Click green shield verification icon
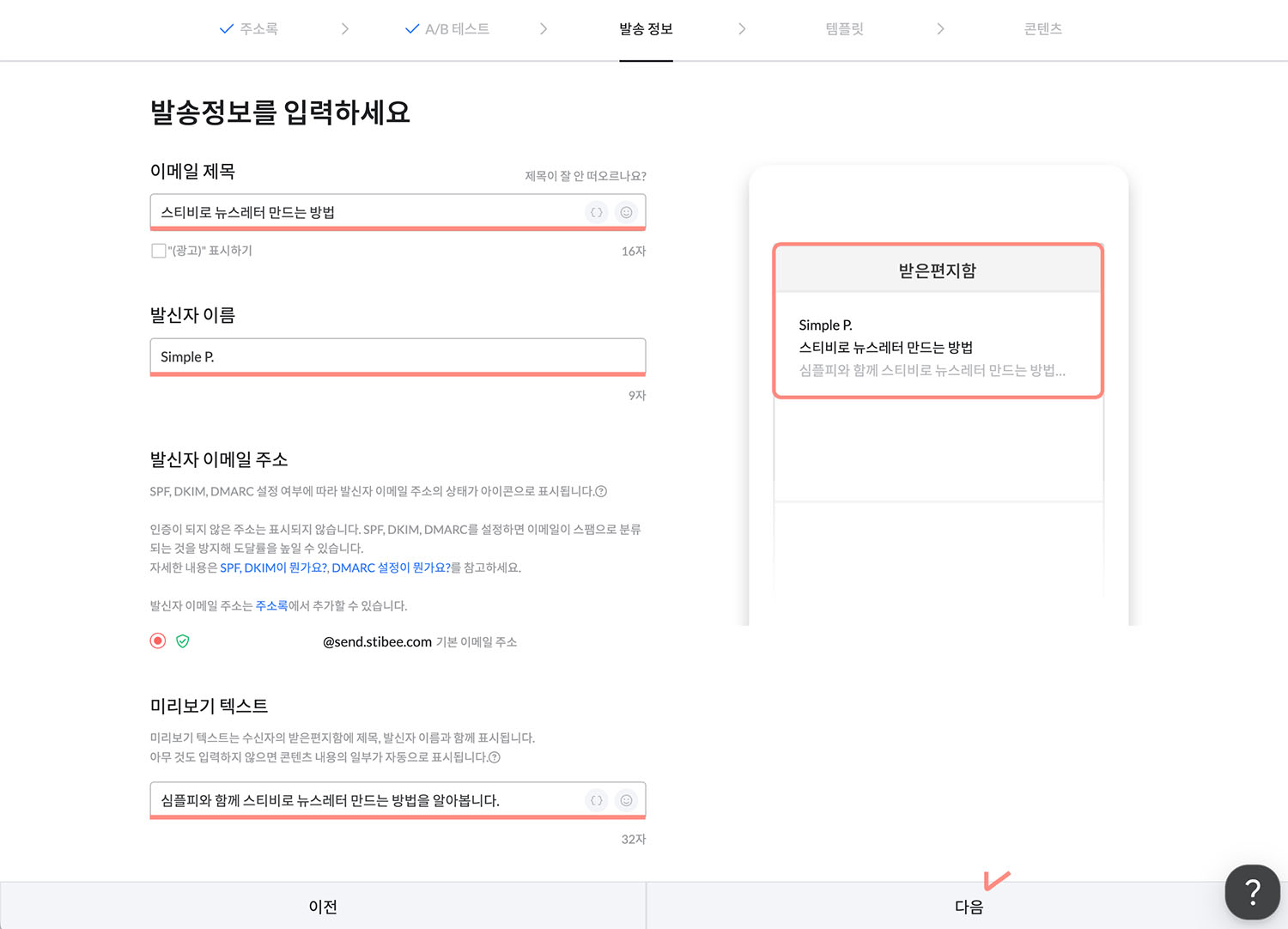Image resolution: width=1288 pixels, height=929 pixels. 183,641
